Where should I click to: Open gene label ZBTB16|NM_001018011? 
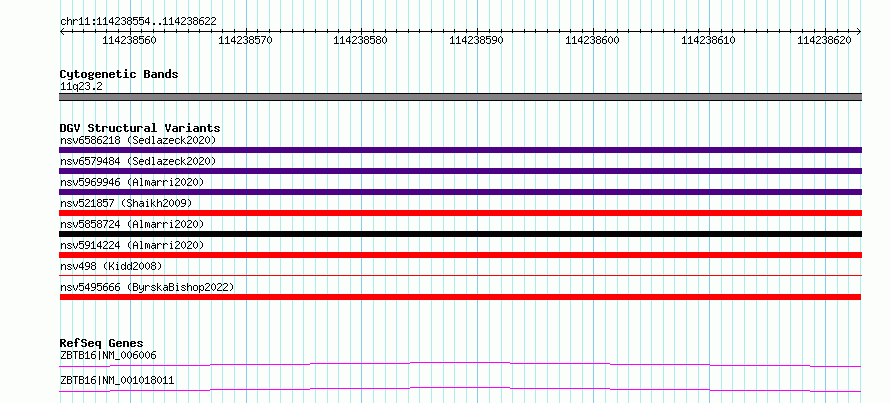coord(117,381)
